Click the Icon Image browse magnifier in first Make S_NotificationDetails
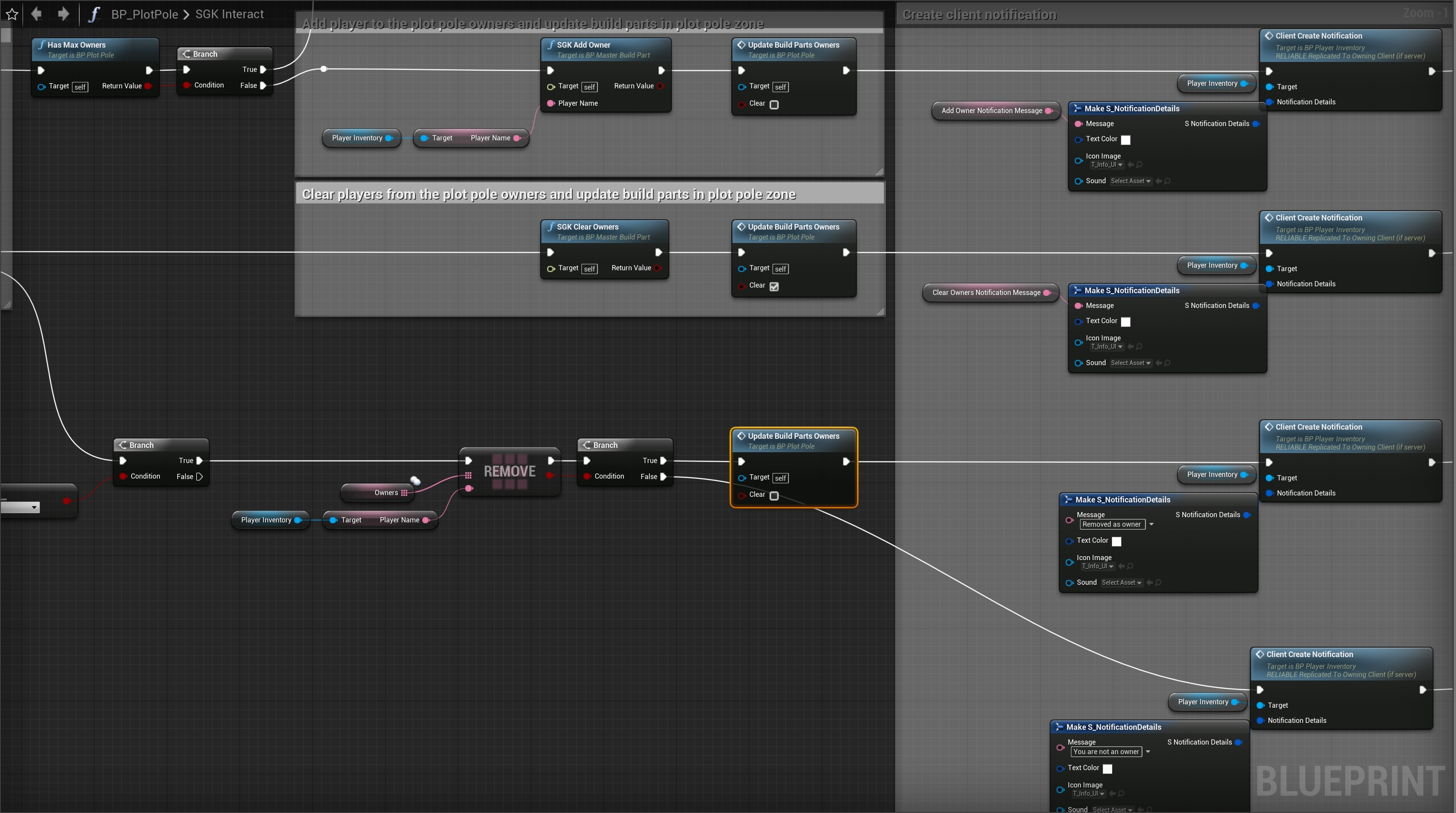This screenshot has height=813, width=1456. pos(1139,165)
